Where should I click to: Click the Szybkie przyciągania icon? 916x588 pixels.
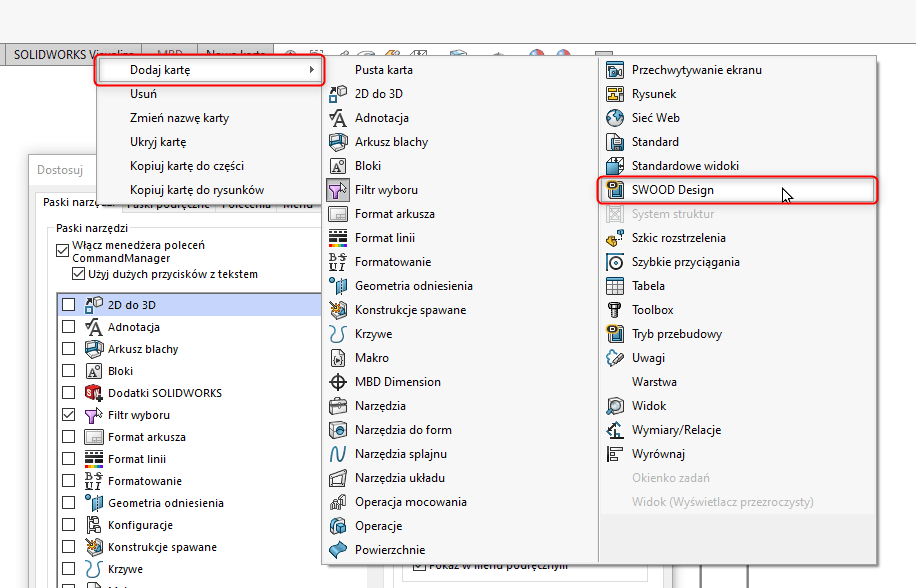click(615, 262)
